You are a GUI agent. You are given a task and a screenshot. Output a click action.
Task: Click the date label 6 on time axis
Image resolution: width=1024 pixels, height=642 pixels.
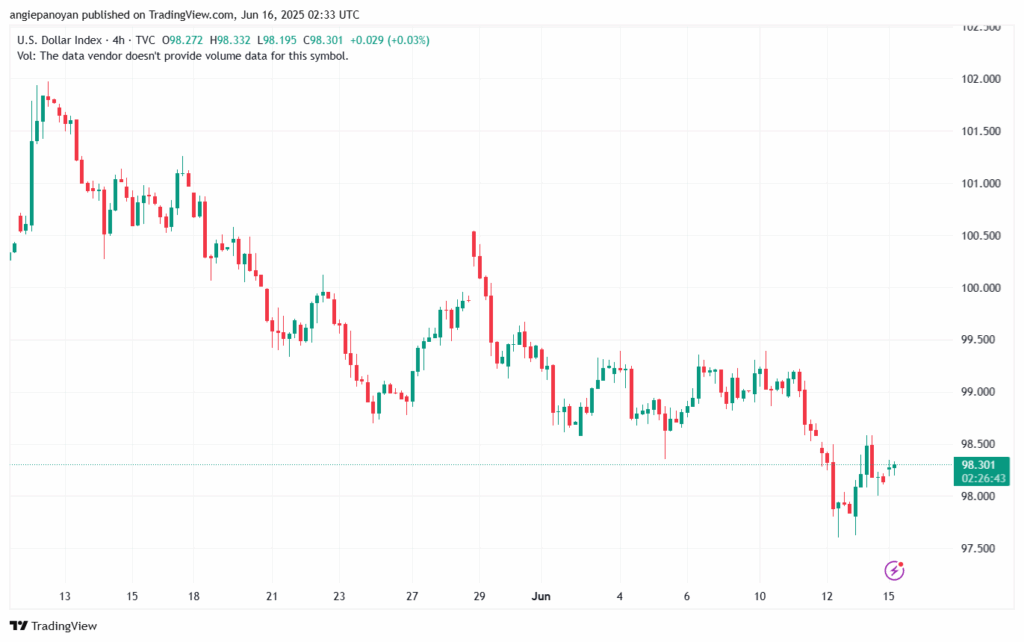(687, 596)
